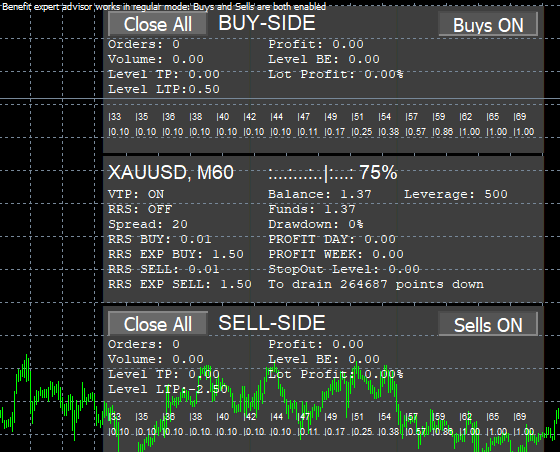Click the Leverage: 500 value

click(456, 194)
